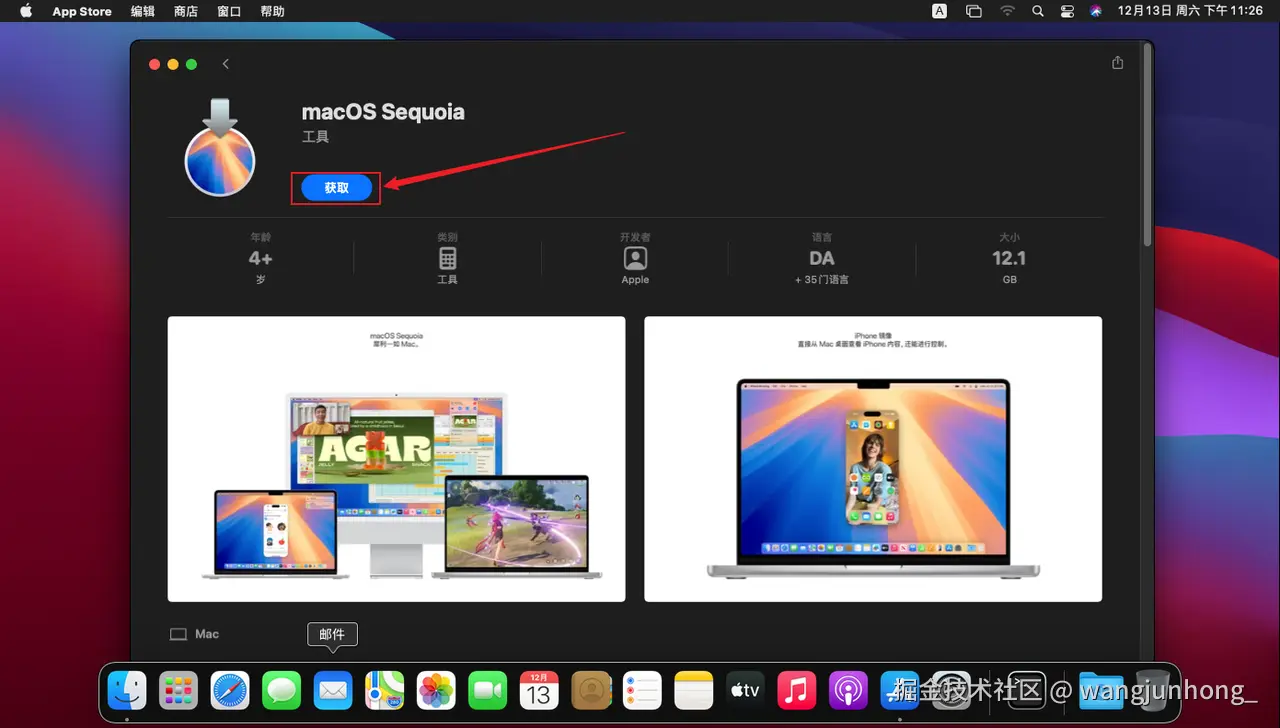1280x728 pixels.
Task: Open the 开发者 person icon
Action: tap(635, 259)
